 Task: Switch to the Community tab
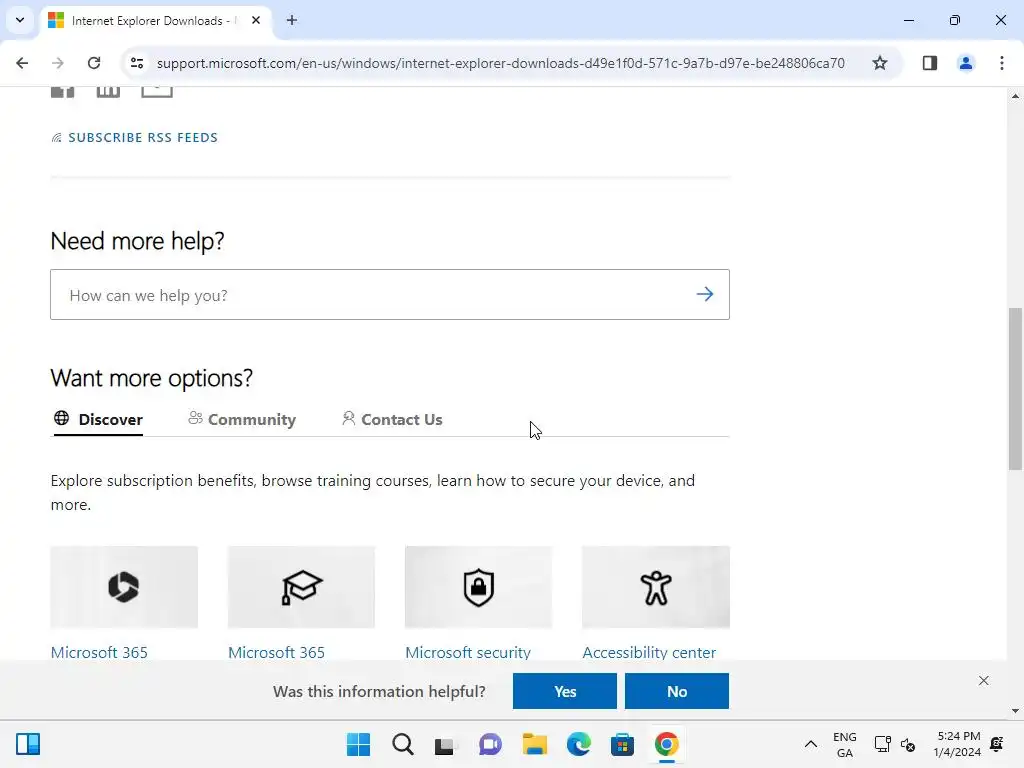(x=242, y=419)
